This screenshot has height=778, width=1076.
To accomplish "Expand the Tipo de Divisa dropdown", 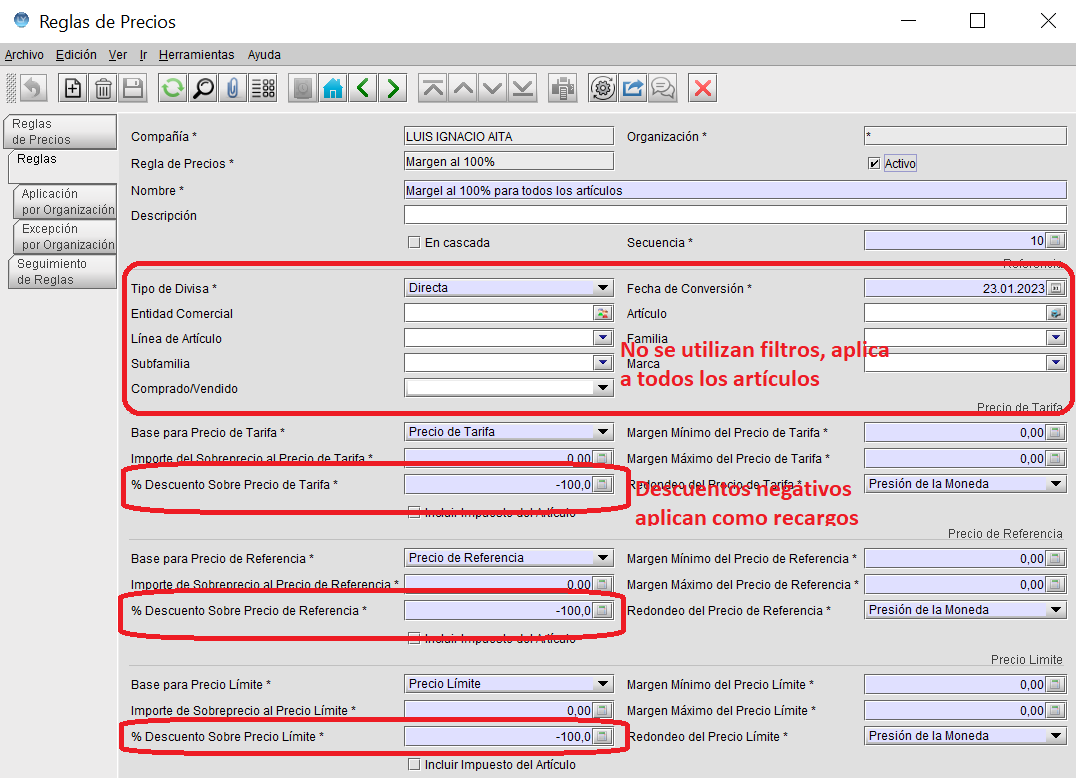I will 603,287.
